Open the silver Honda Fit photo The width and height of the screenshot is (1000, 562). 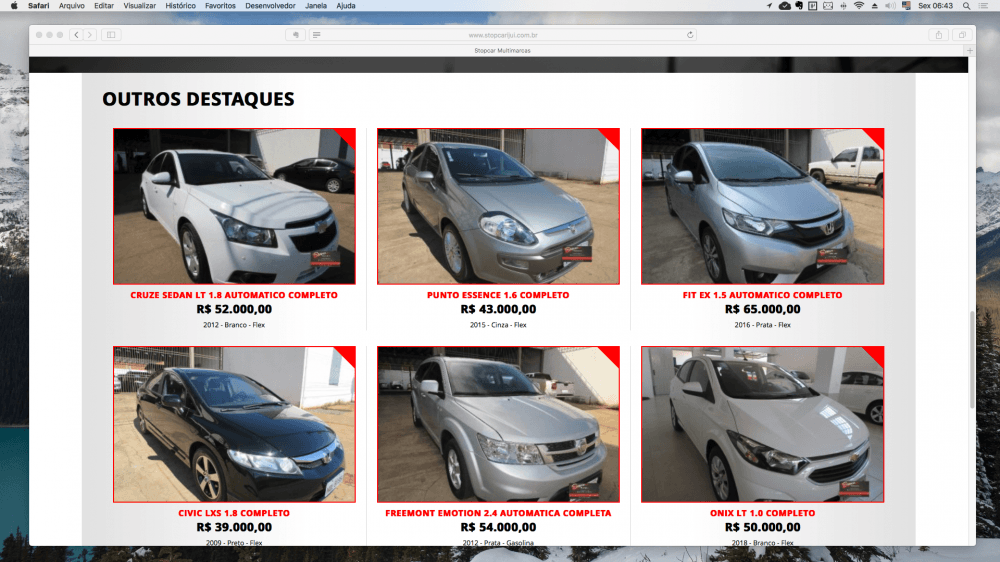762,206
